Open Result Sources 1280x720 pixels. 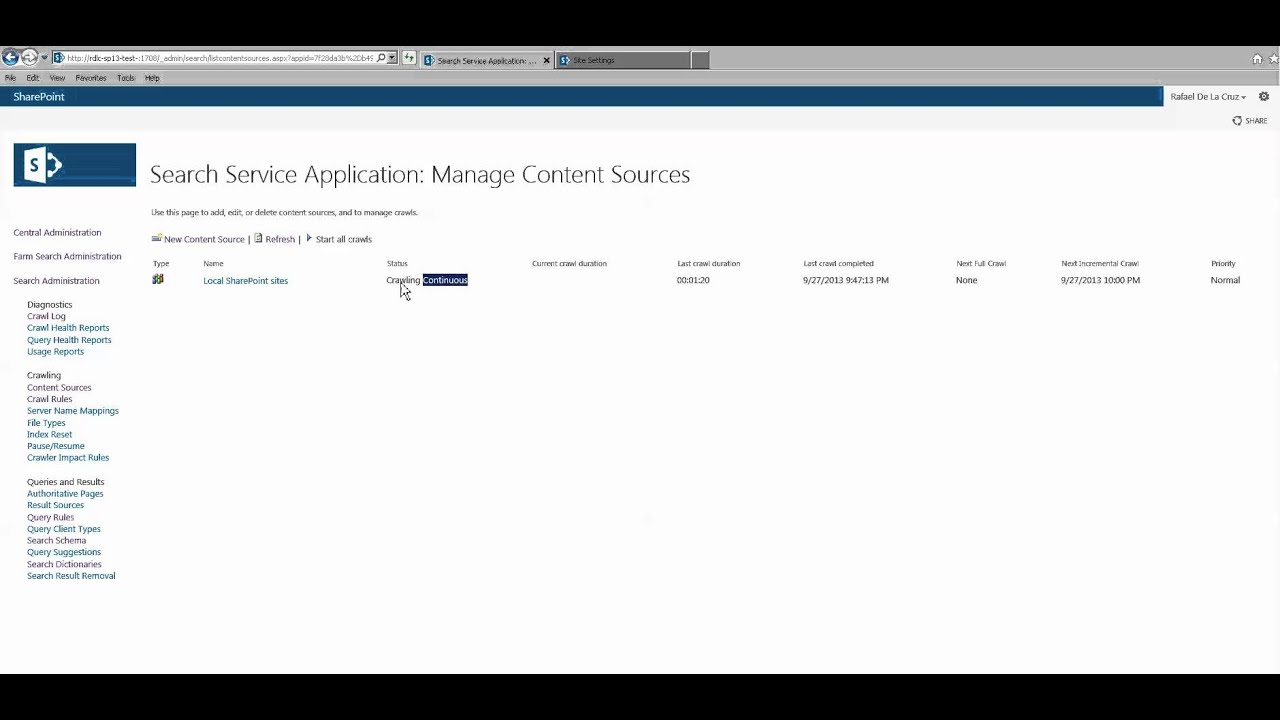point(55,506)
